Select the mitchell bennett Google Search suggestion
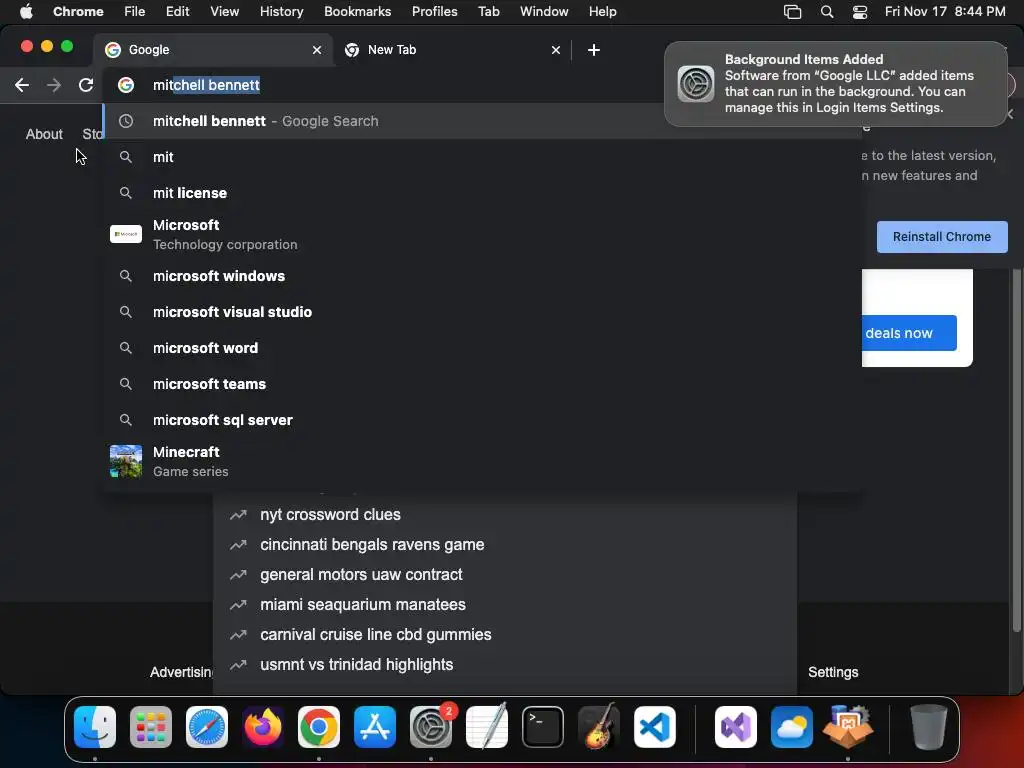 [x=482, y=121]
